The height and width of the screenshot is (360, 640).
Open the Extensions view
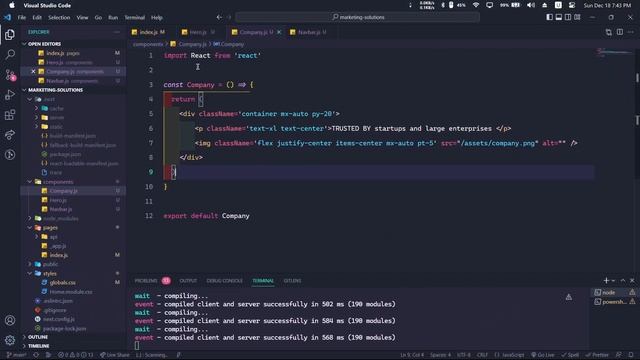point(10,115)
